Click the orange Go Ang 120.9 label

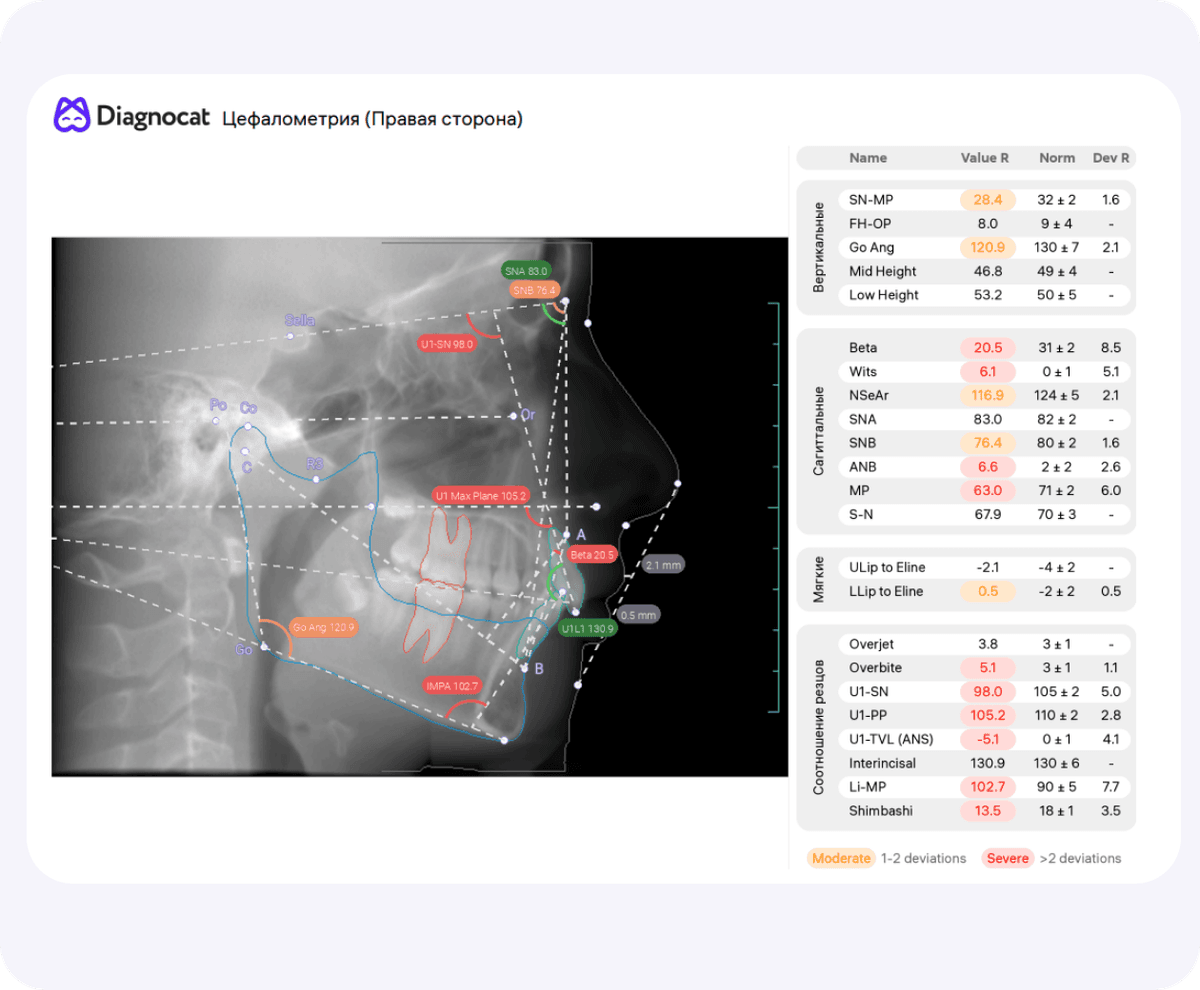click(x=324, y=627)
